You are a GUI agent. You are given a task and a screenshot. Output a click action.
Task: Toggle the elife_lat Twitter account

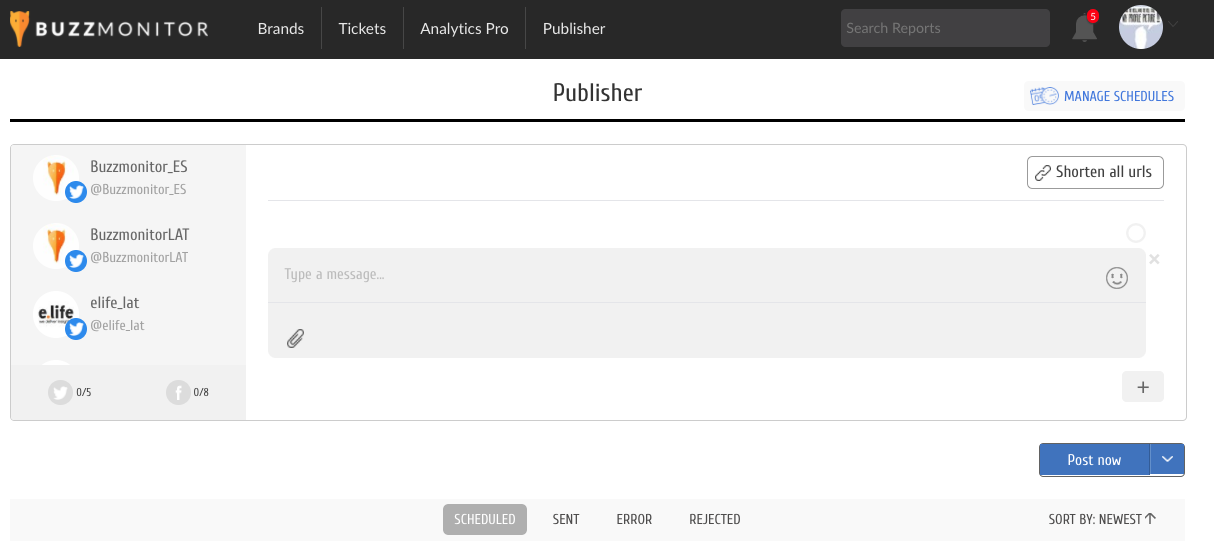[128, 314]
